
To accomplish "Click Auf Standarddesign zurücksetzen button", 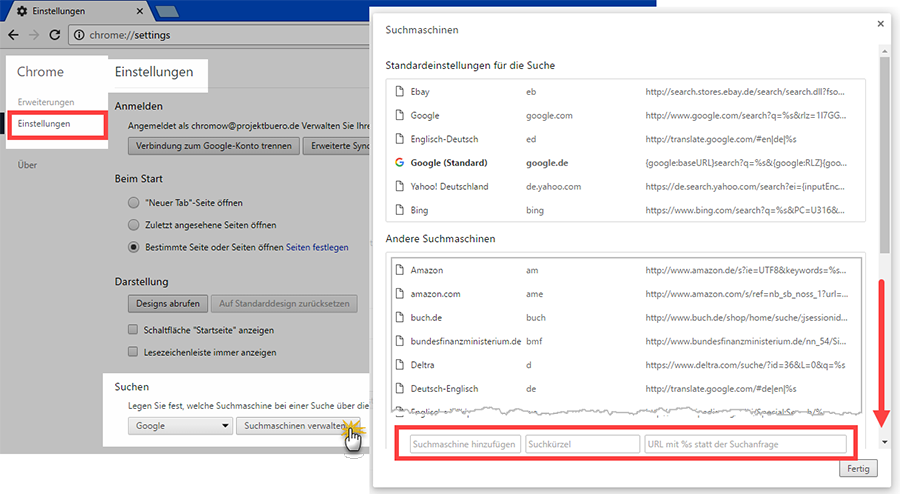I will point(284,304).
